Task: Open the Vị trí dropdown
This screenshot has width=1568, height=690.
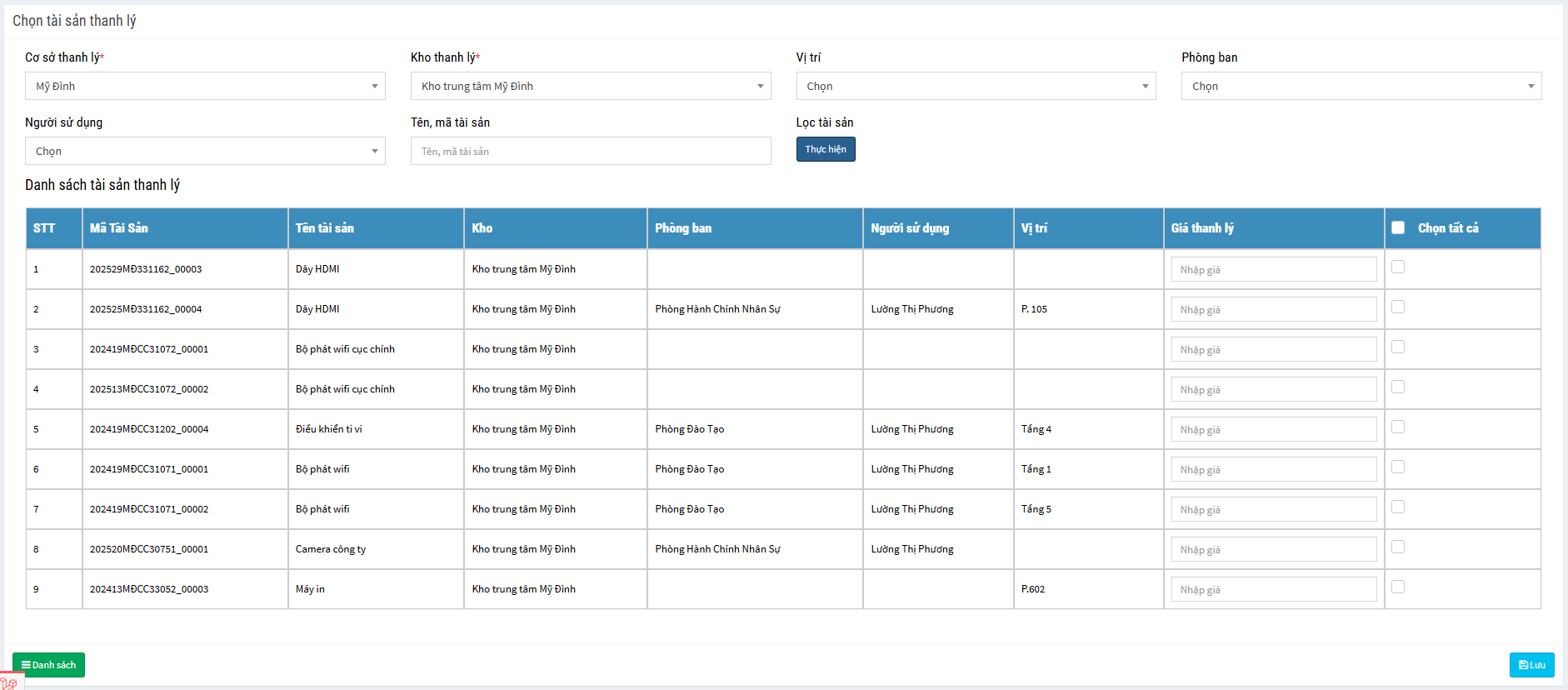Action: point(976,86)
